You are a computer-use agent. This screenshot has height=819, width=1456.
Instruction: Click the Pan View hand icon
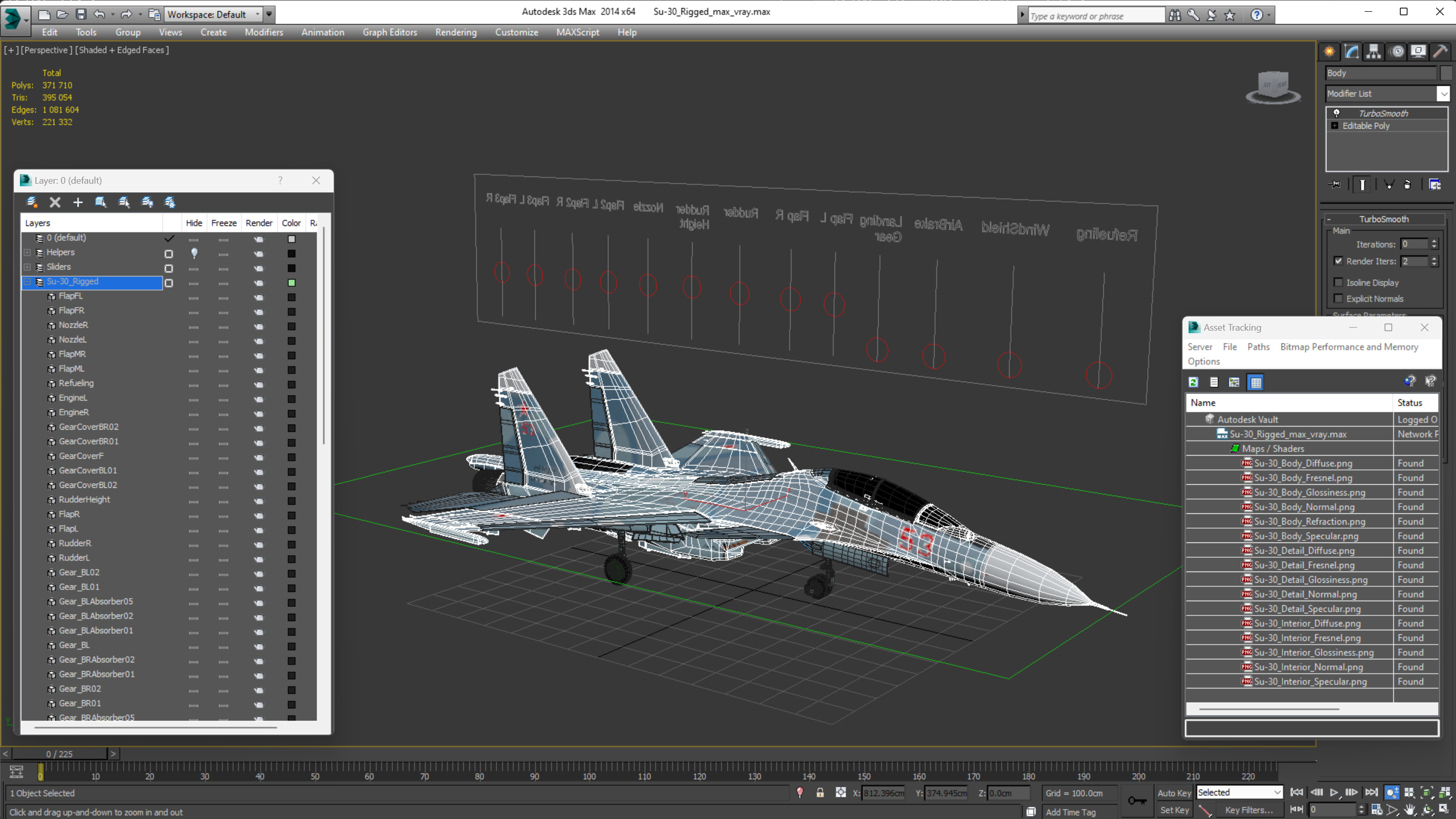coord(1410,809)
